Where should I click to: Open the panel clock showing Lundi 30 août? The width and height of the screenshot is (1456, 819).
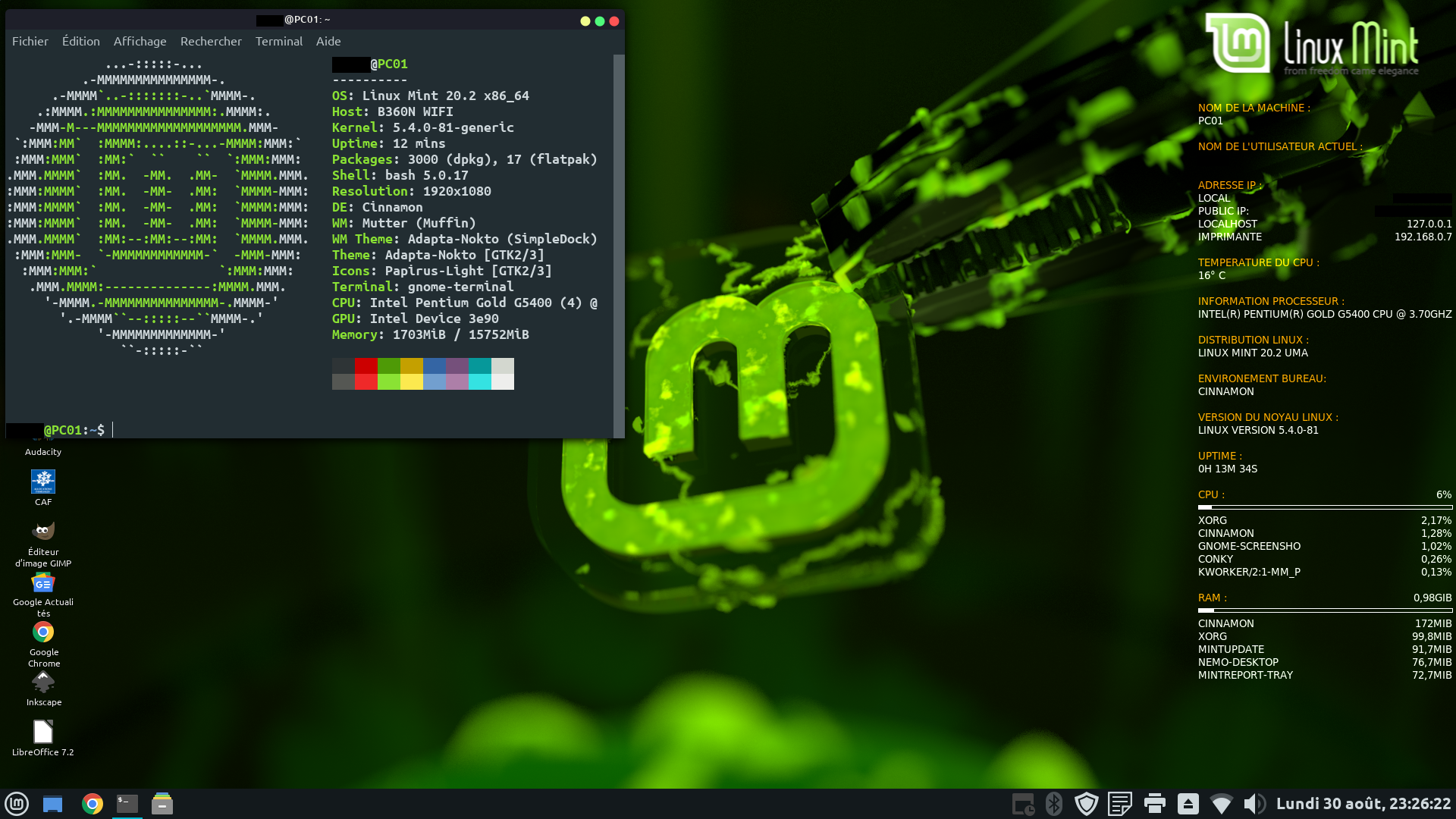click(1363, 804)
